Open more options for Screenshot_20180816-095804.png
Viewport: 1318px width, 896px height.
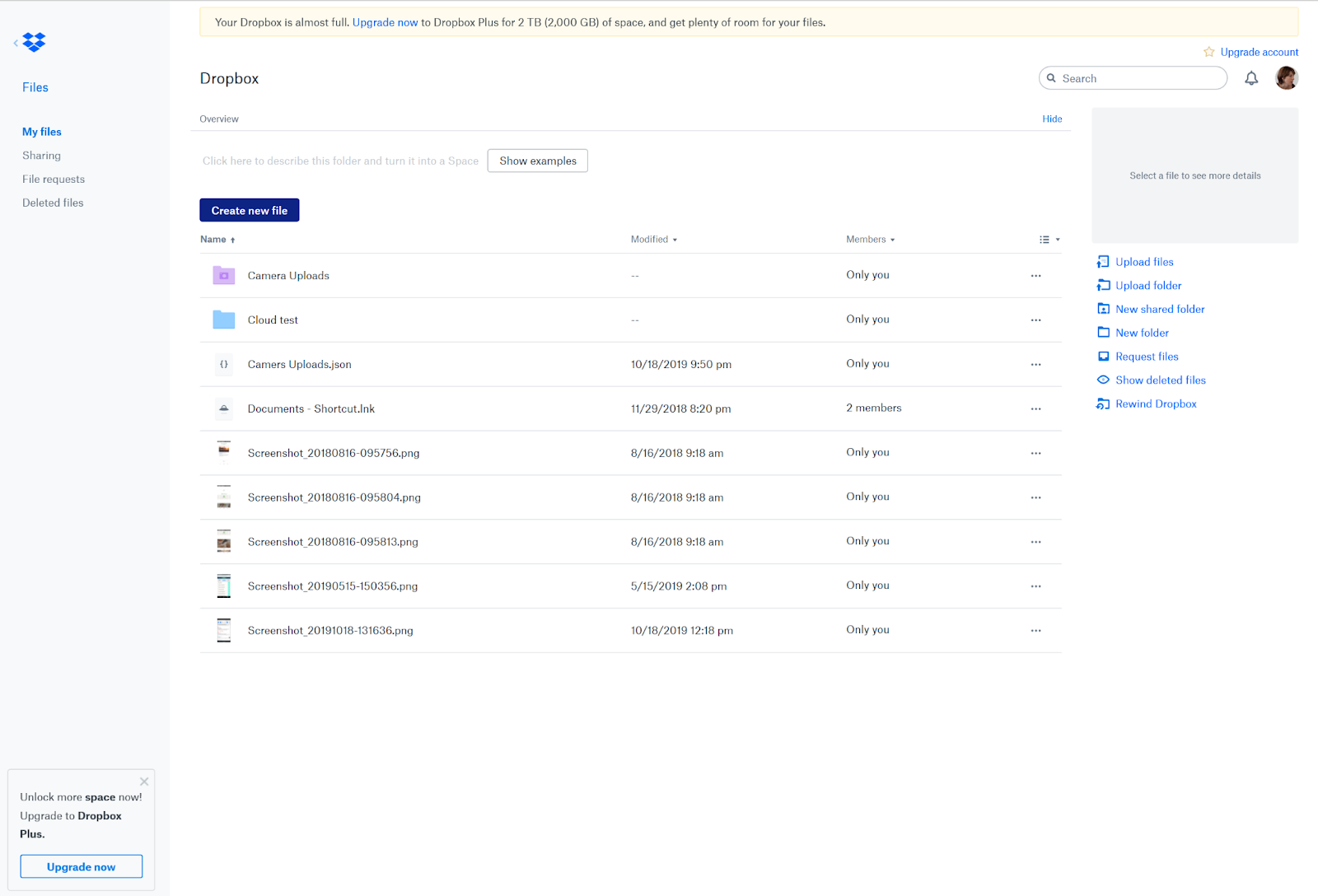point(1035,498)
